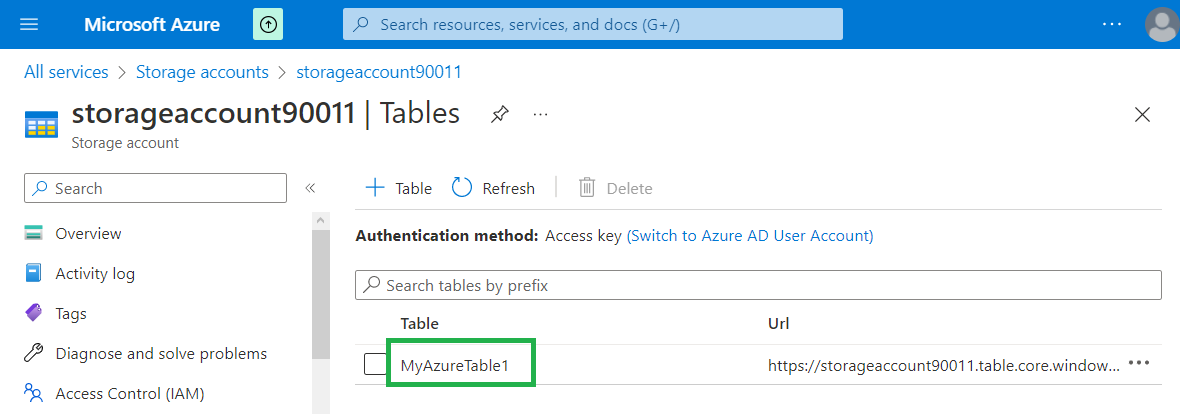Click the upgrade arrow icon beside Microsoft Azure
This screenshot has width=1180, height=414.
point(269,24)
